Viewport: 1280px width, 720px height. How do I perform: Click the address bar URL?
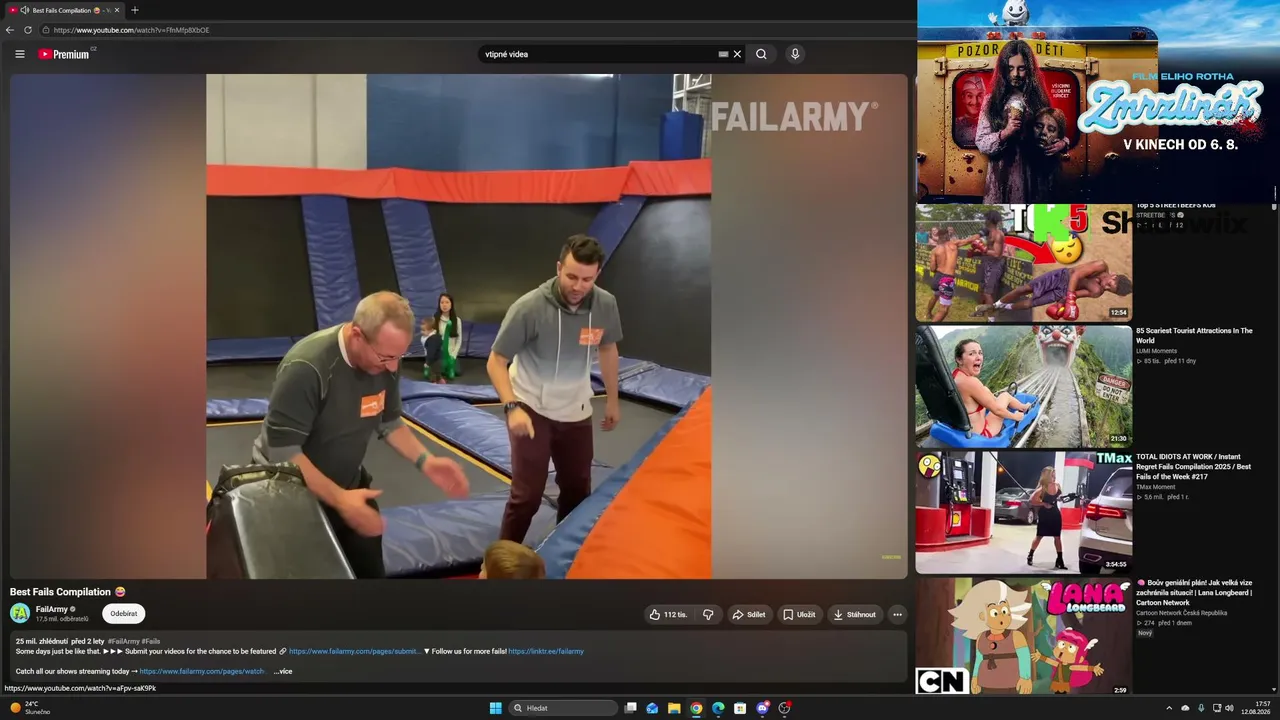click(x=131, y=30)
